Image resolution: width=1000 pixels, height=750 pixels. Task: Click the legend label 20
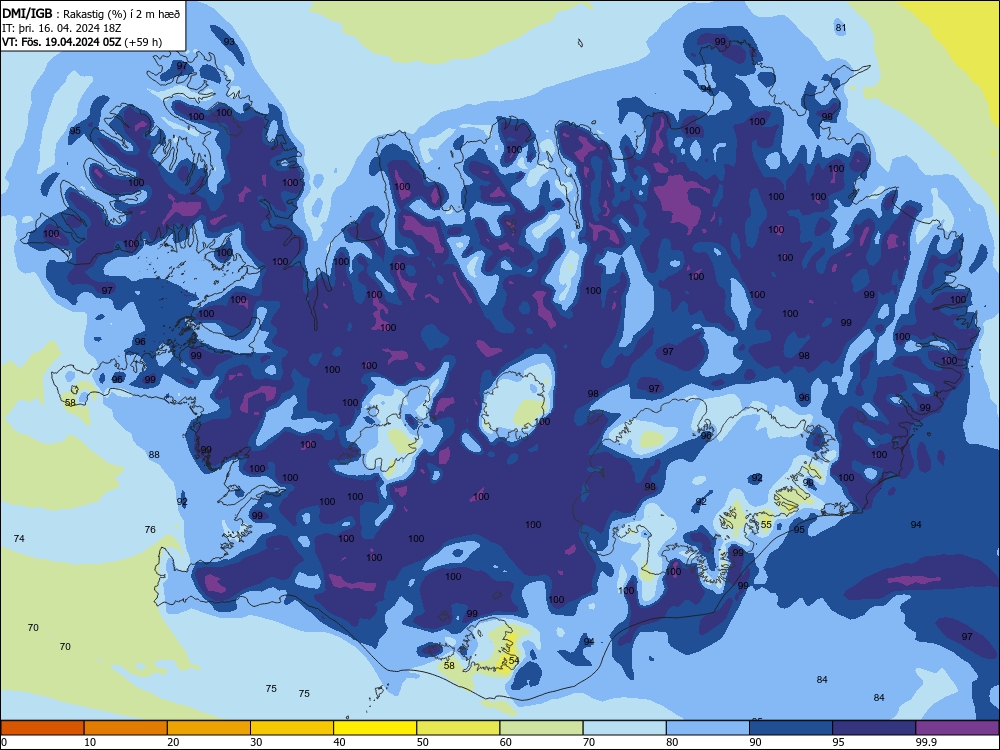[173, 742]
